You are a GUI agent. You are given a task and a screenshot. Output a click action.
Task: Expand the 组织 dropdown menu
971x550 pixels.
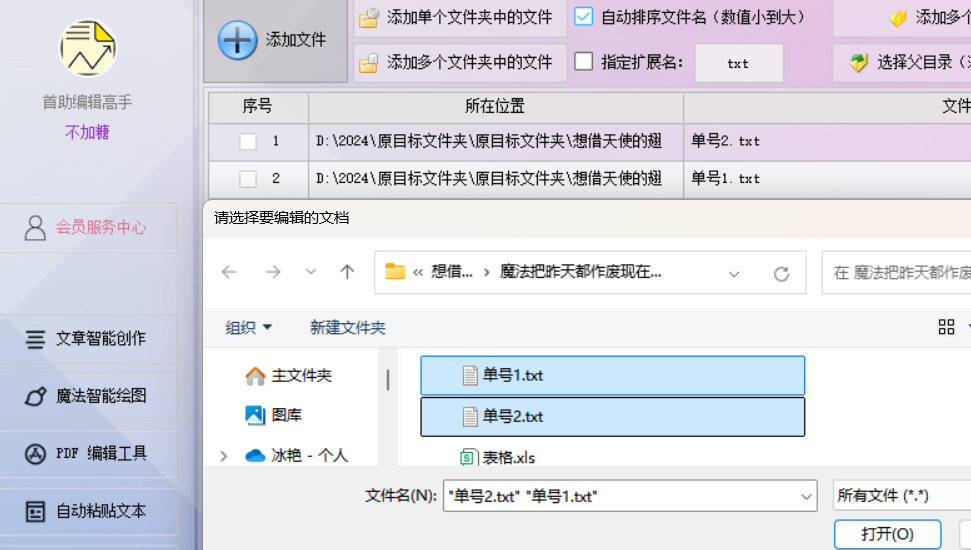click(248, 327)
